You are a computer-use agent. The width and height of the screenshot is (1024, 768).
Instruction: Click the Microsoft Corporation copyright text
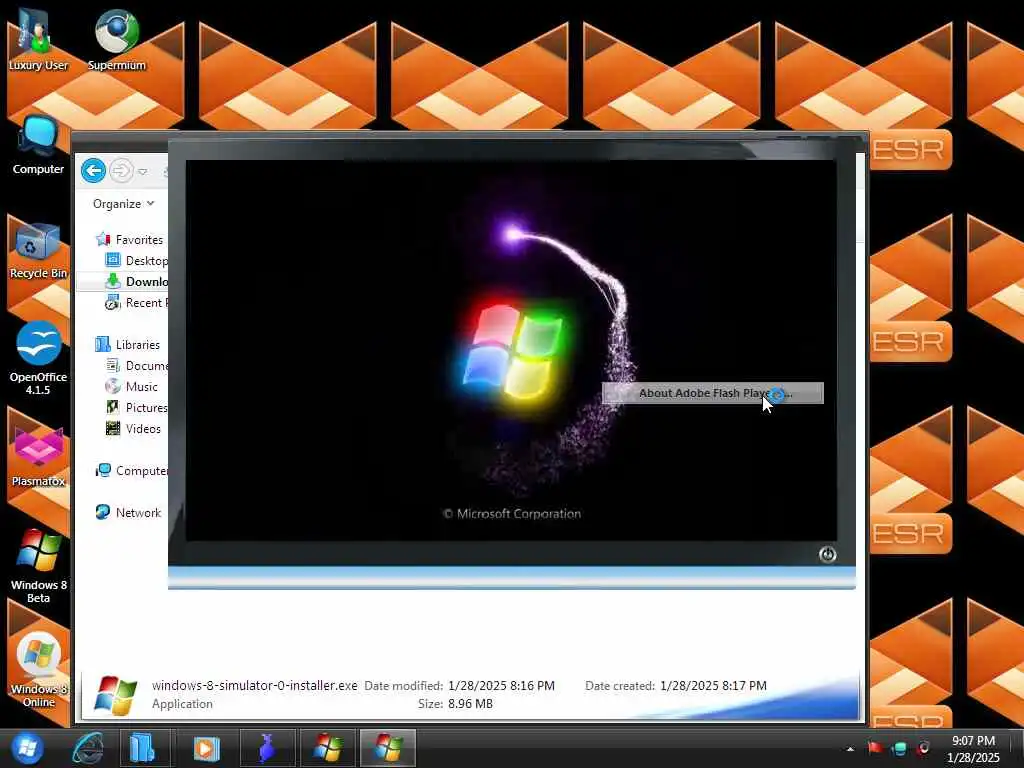point(512,514)
